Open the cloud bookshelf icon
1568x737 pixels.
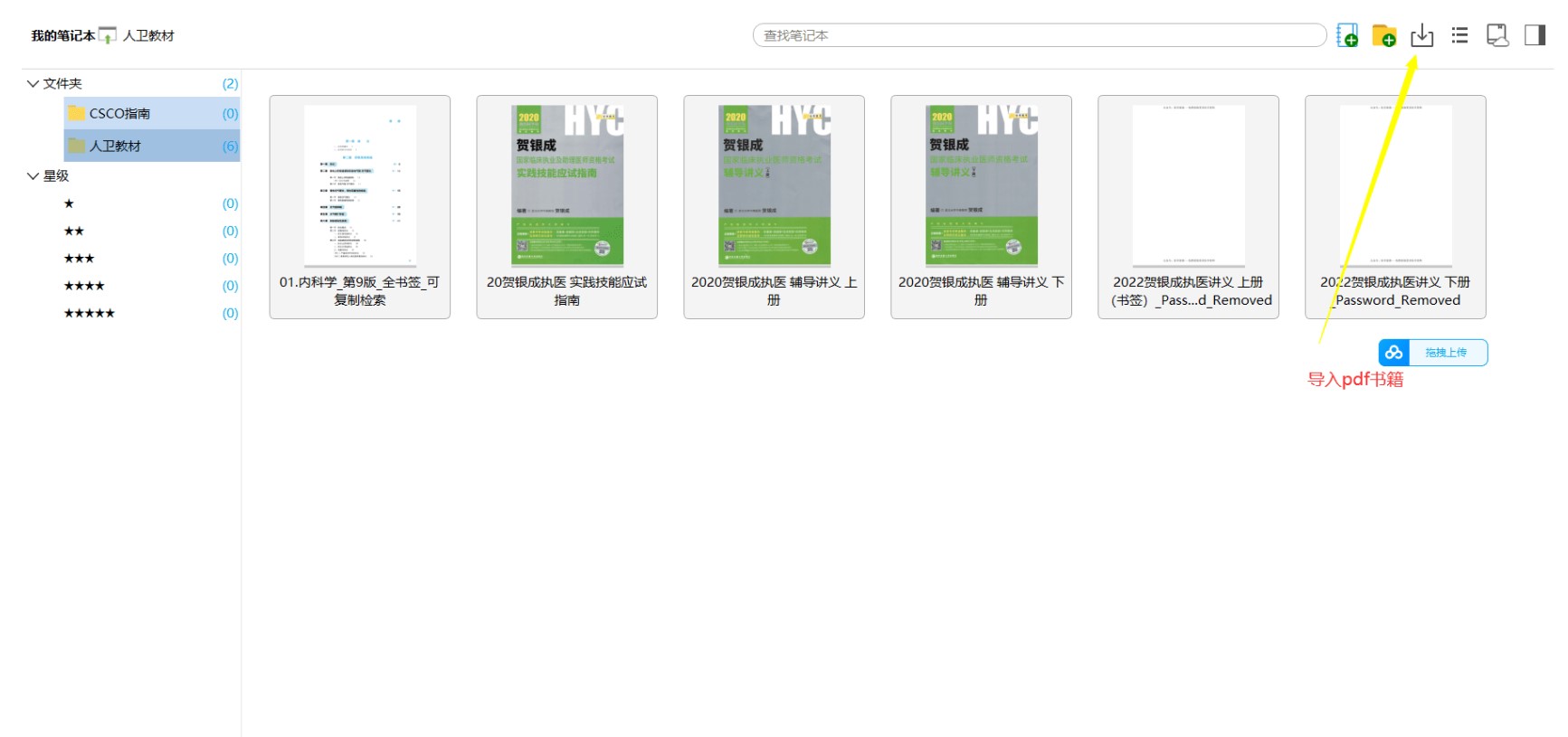coord(1497,35)
